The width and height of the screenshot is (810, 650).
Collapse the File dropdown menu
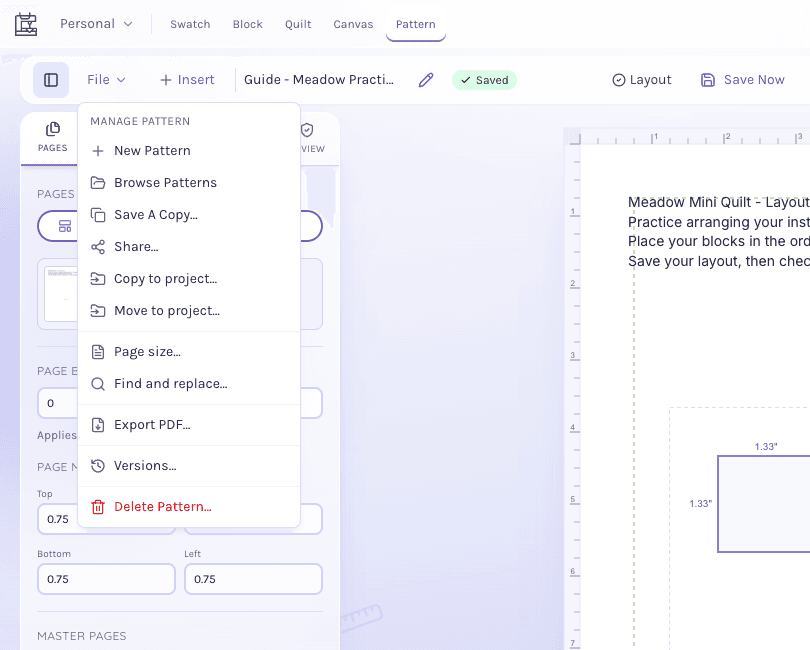point(106,80)
